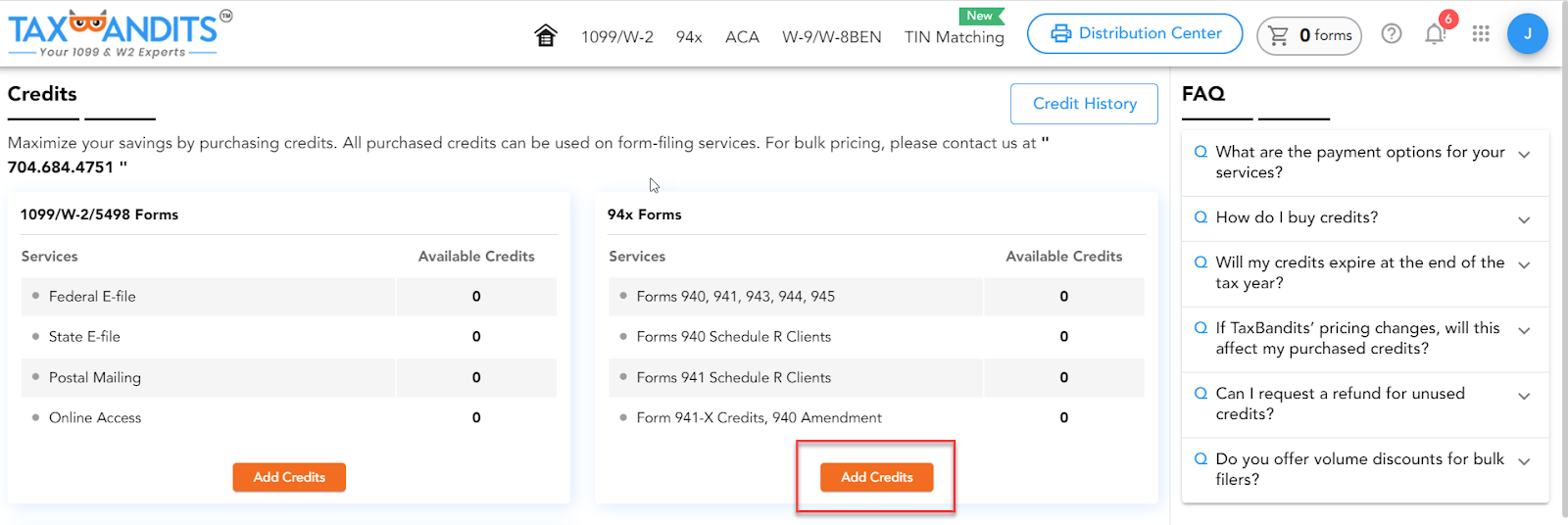Click the question icon beside 'How do I buy credits?'

click(1200, 217)
